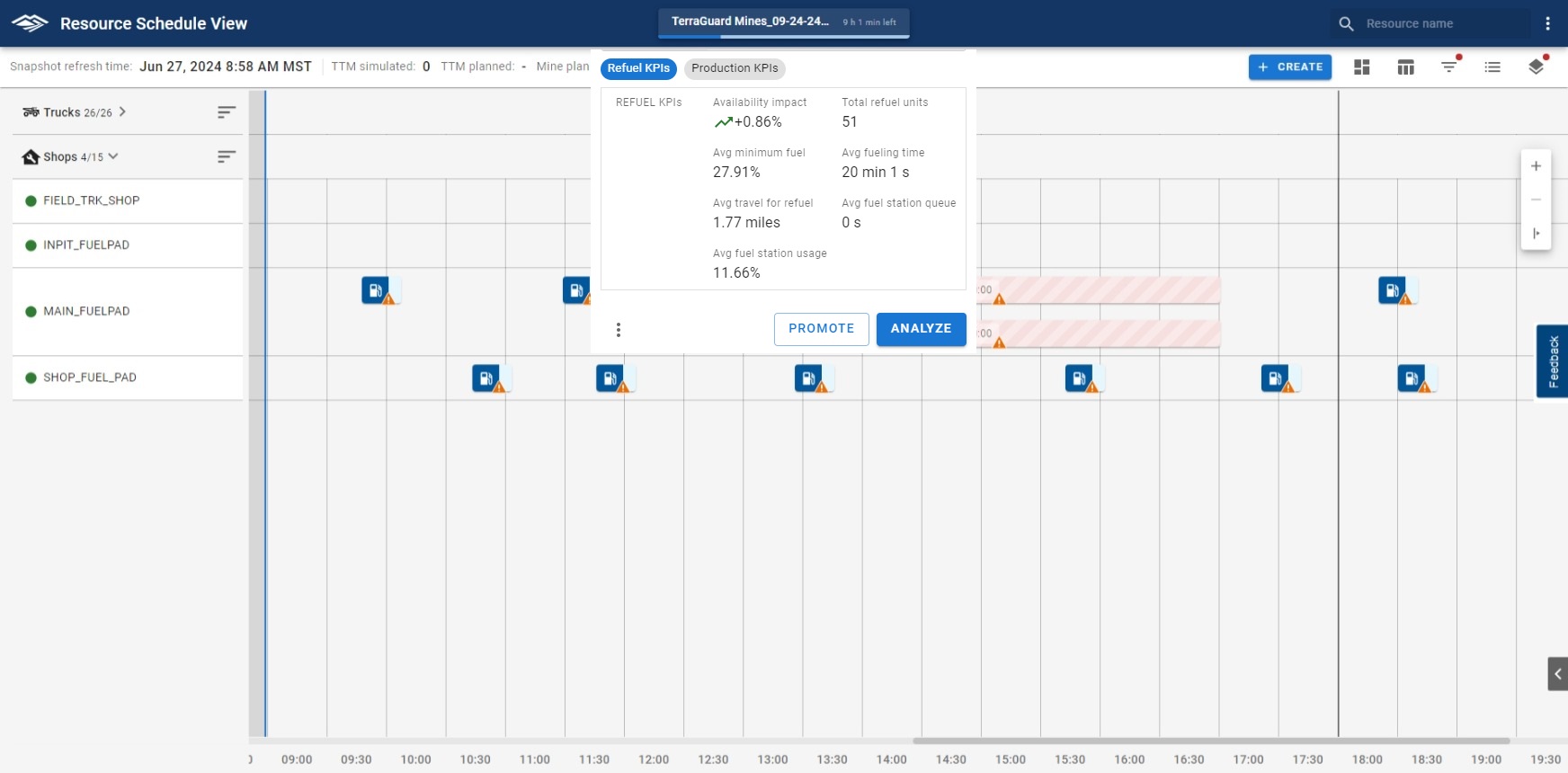Toggle the sort icon in Shops row
The height and width of the screenshot is (773, 1568).
click(x=227, y=157)
